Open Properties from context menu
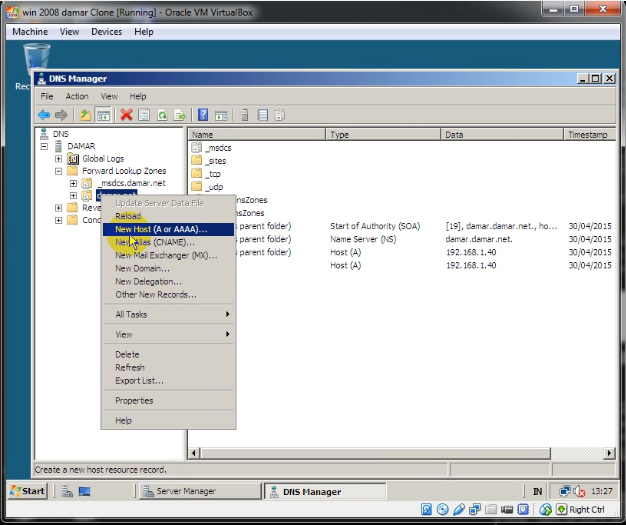The height and width of the screenshot is (525, 626). pyautogui.click(x=168, y=400)
